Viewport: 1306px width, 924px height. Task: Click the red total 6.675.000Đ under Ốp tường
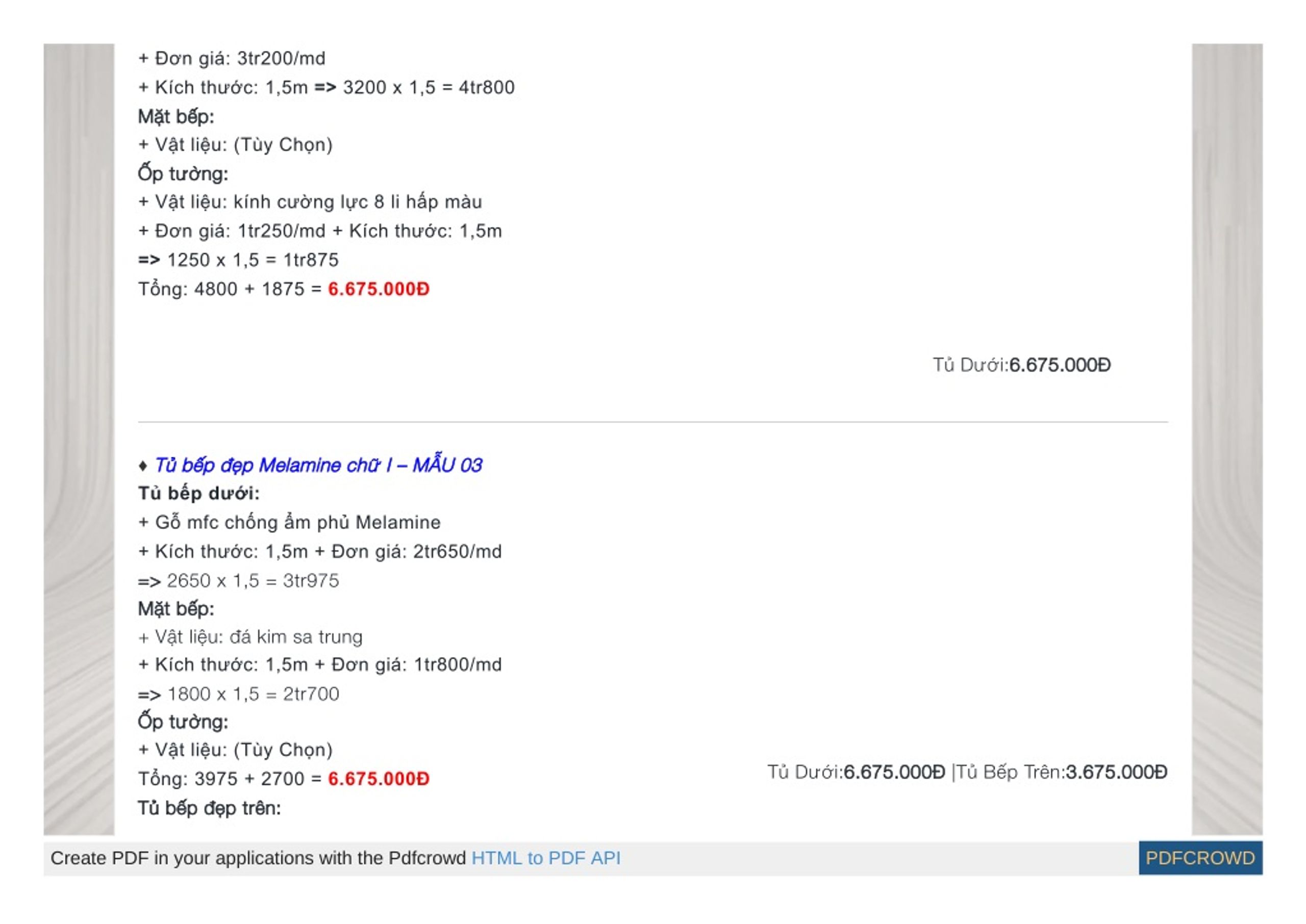379,289
